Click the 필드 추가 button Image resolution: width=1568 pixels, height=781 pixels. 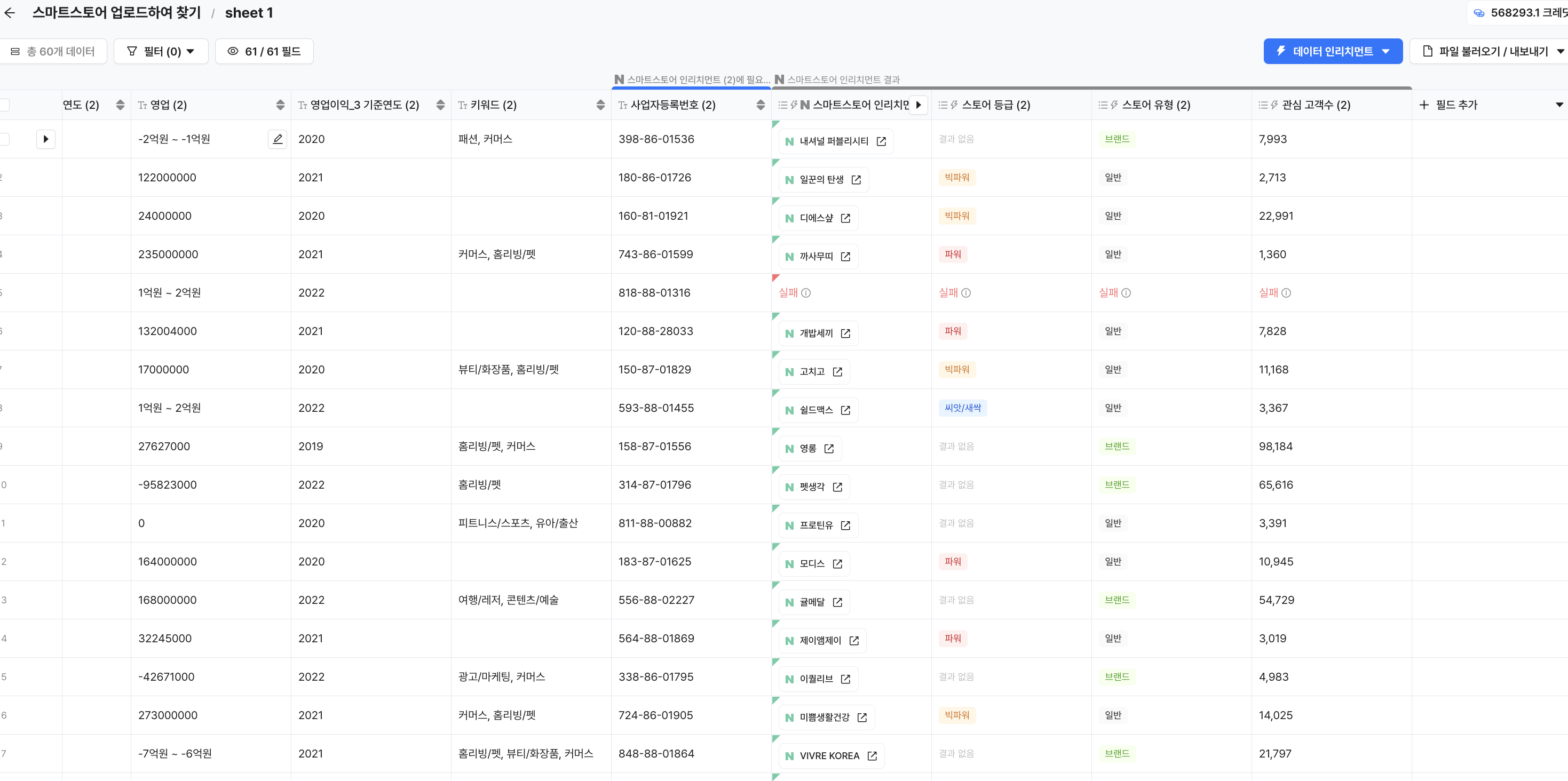coord(1448,105)
